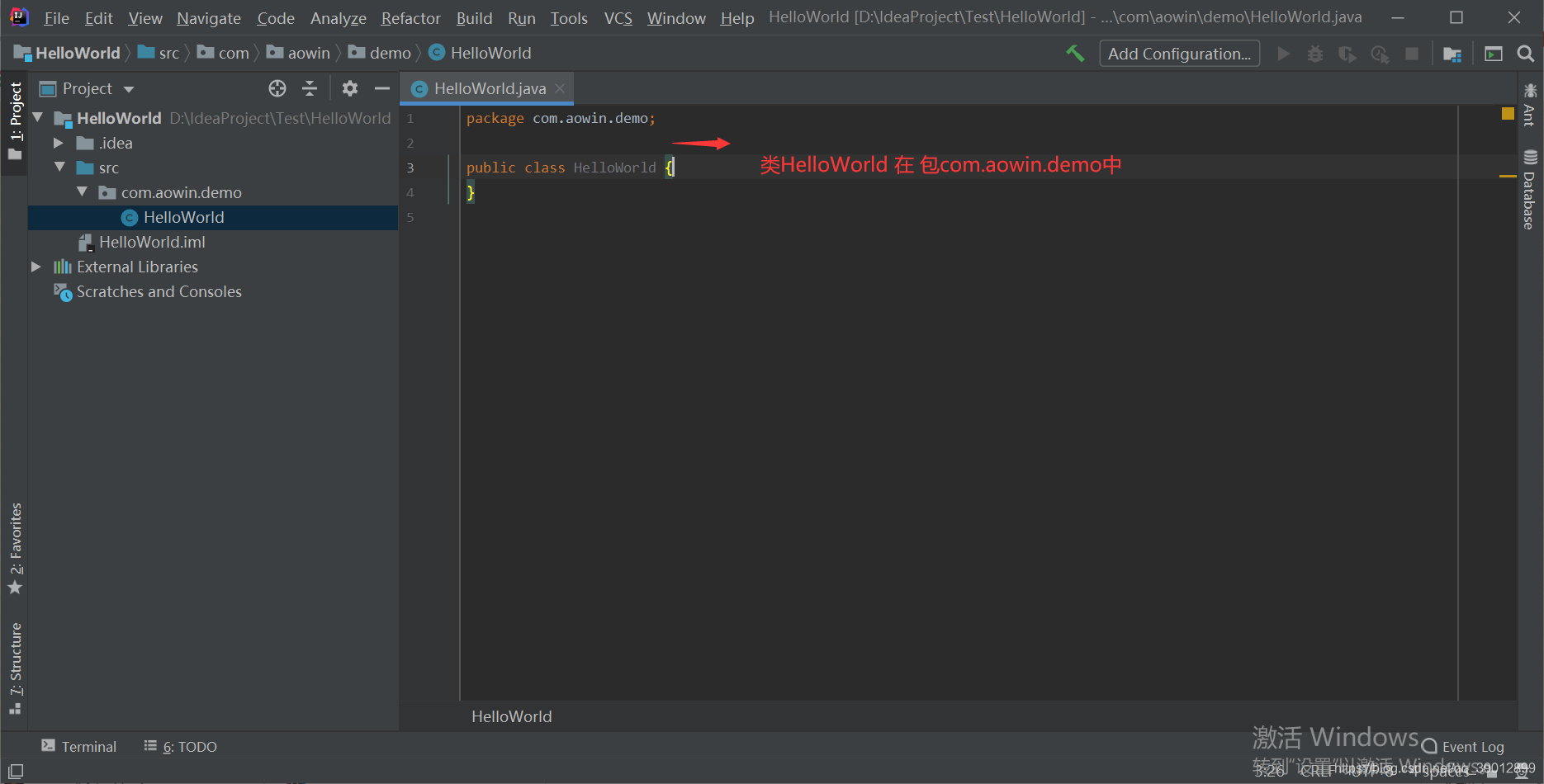This screenshot has width=1544, height=784.
Task: Click line number 5 in the gutter
Action: pos(410,217)
